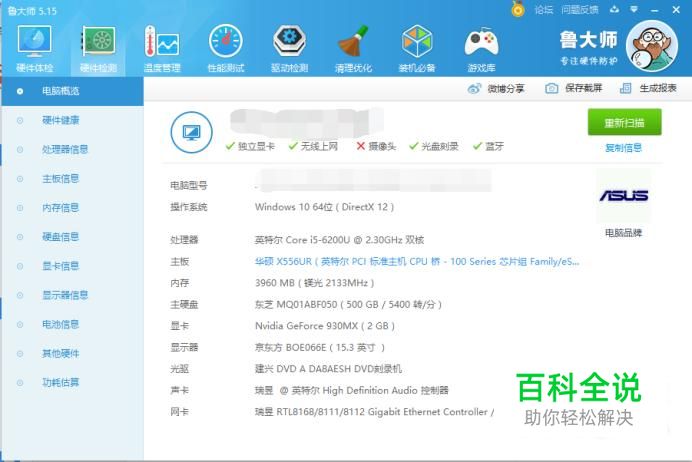Click the 蓝牙 check indicator

click(488, 146)
